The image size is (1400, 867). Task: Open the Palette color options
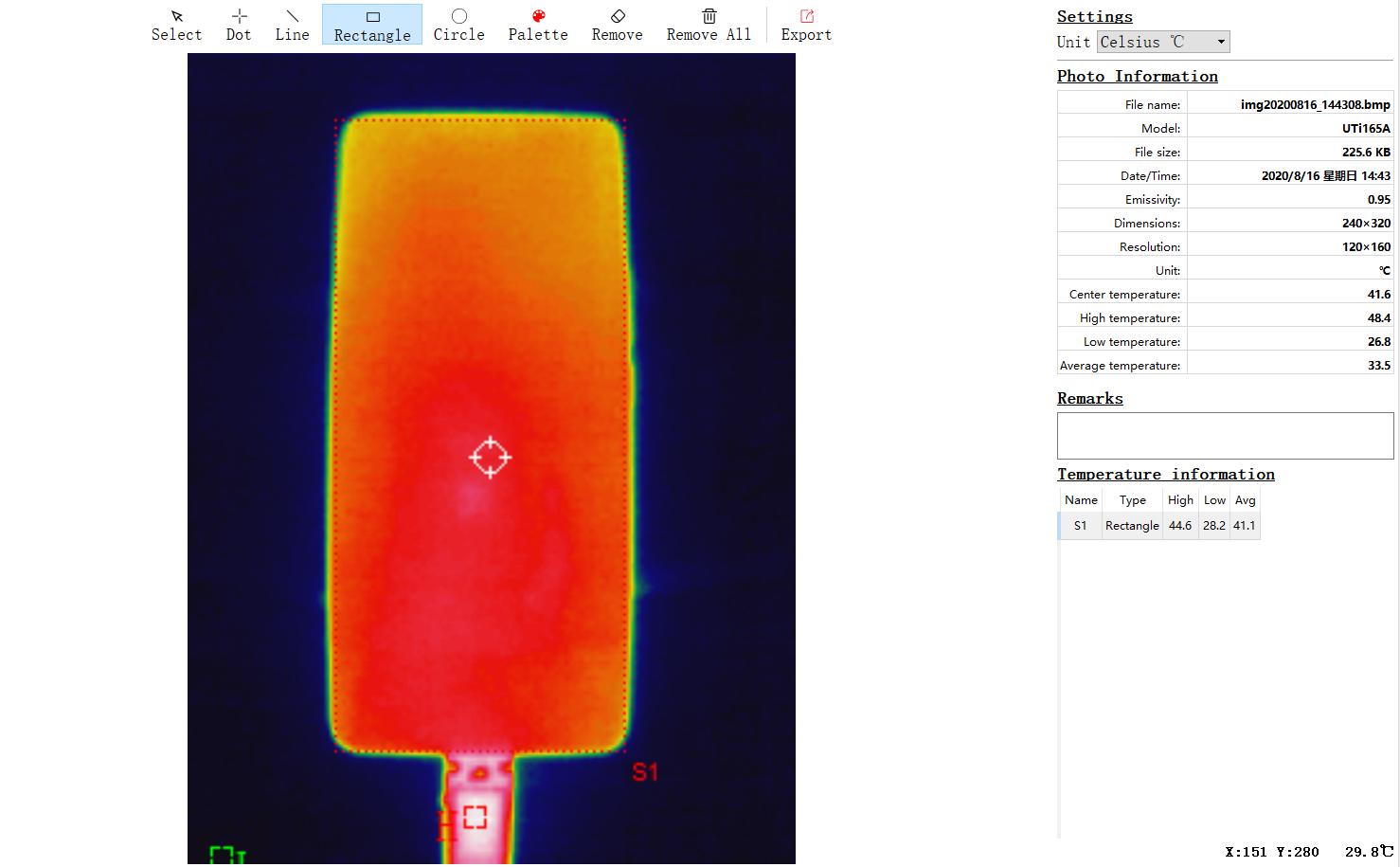point(538,25)
